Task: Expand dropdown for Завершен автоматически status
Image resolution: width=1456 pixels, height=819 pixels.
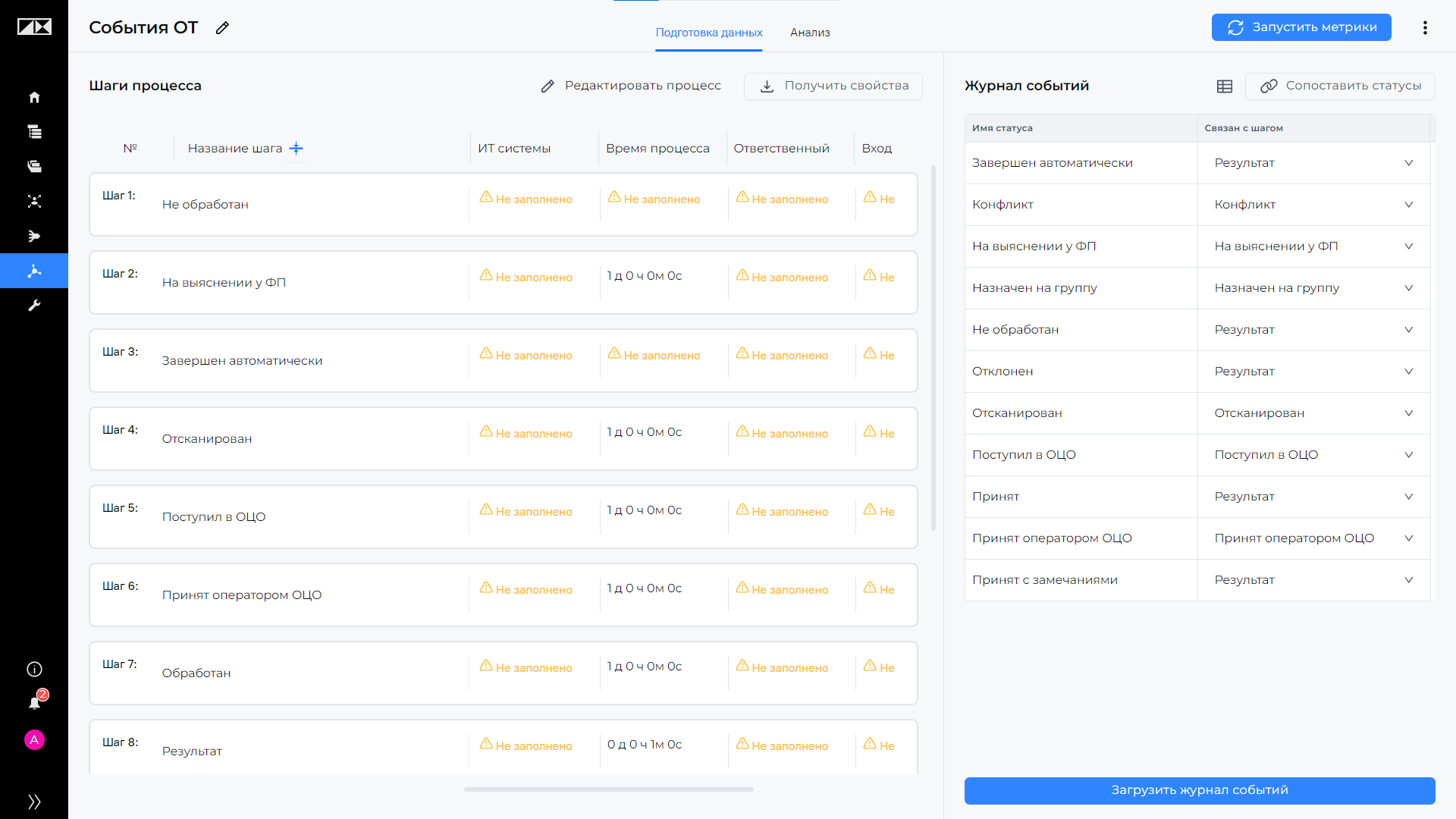Action: pyautogui.click(x=1314, y=163)
